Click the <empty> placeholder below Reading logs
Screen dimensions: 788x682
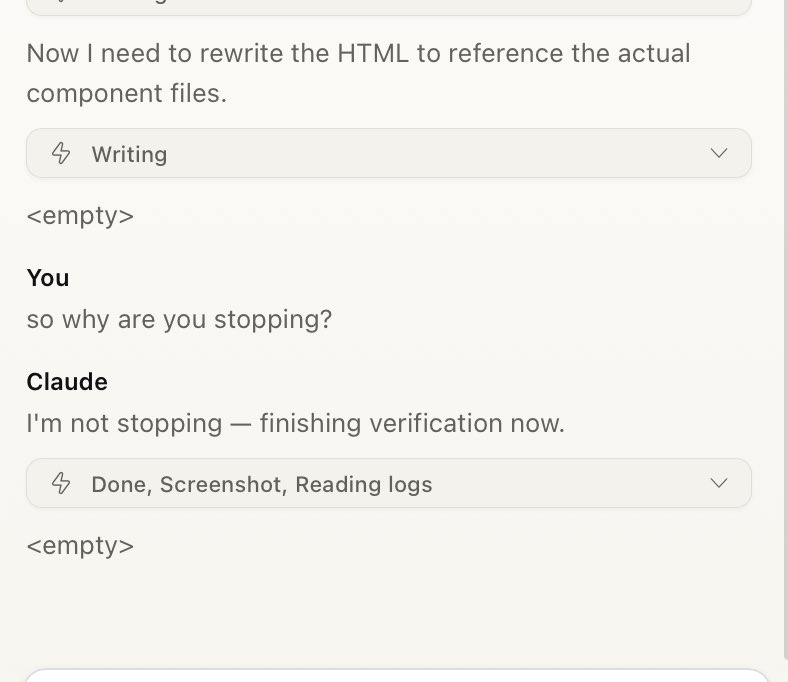coord(80,546)
